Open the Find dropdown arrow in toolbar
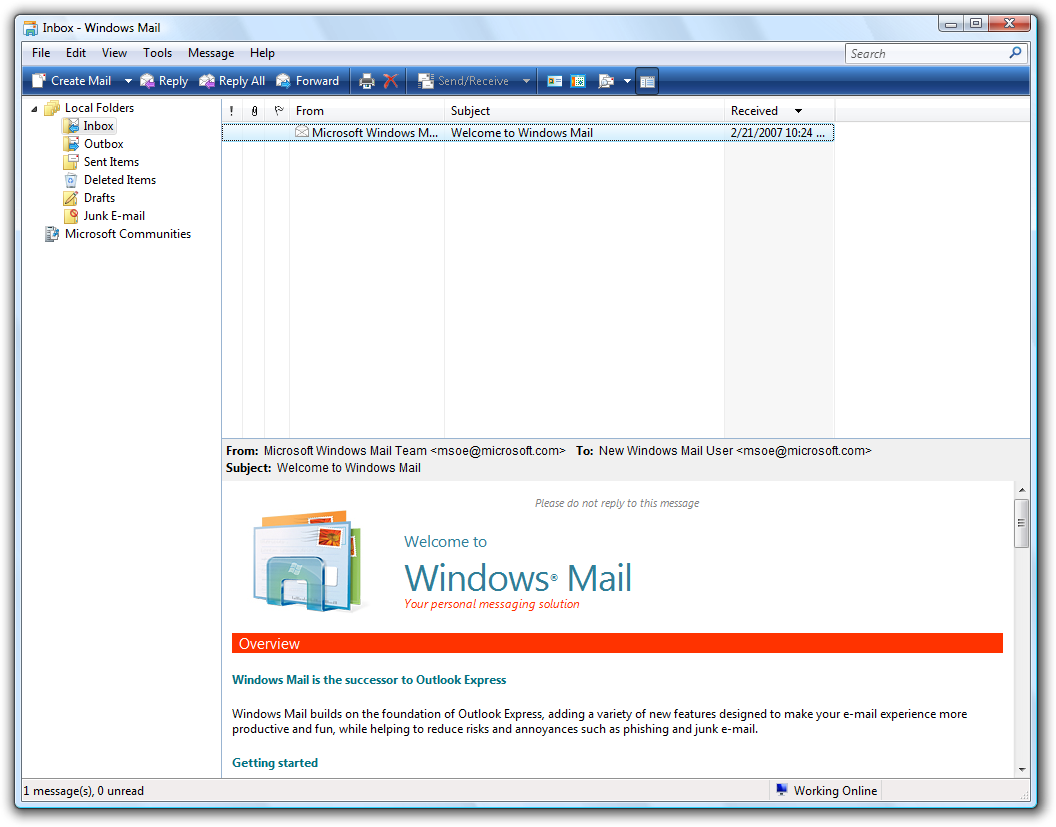The width and height of the screenshot is (1056, 827). [627, 81]
